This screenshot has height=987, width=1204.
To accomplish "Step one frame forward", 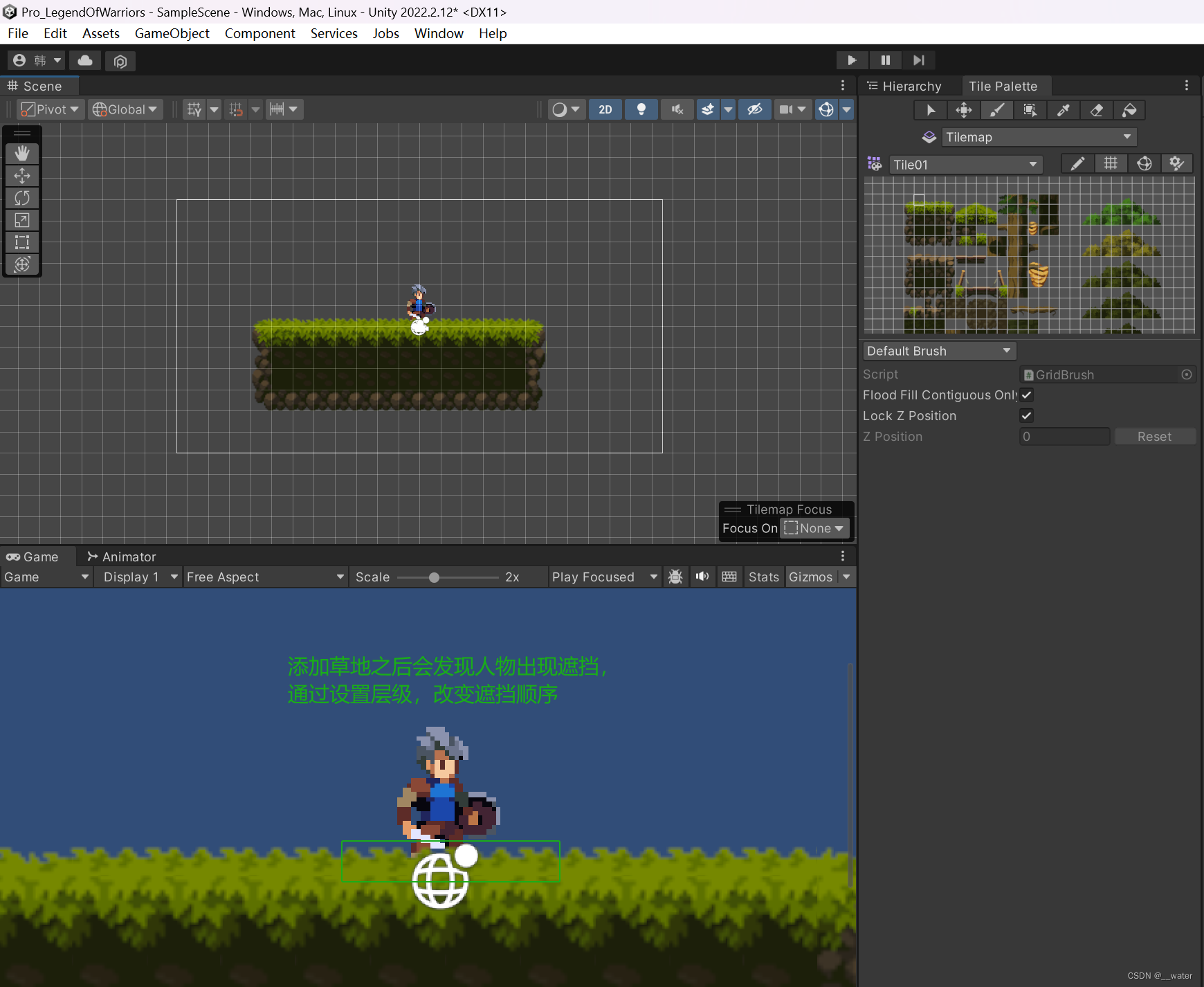I will click(x=918, y=60).
